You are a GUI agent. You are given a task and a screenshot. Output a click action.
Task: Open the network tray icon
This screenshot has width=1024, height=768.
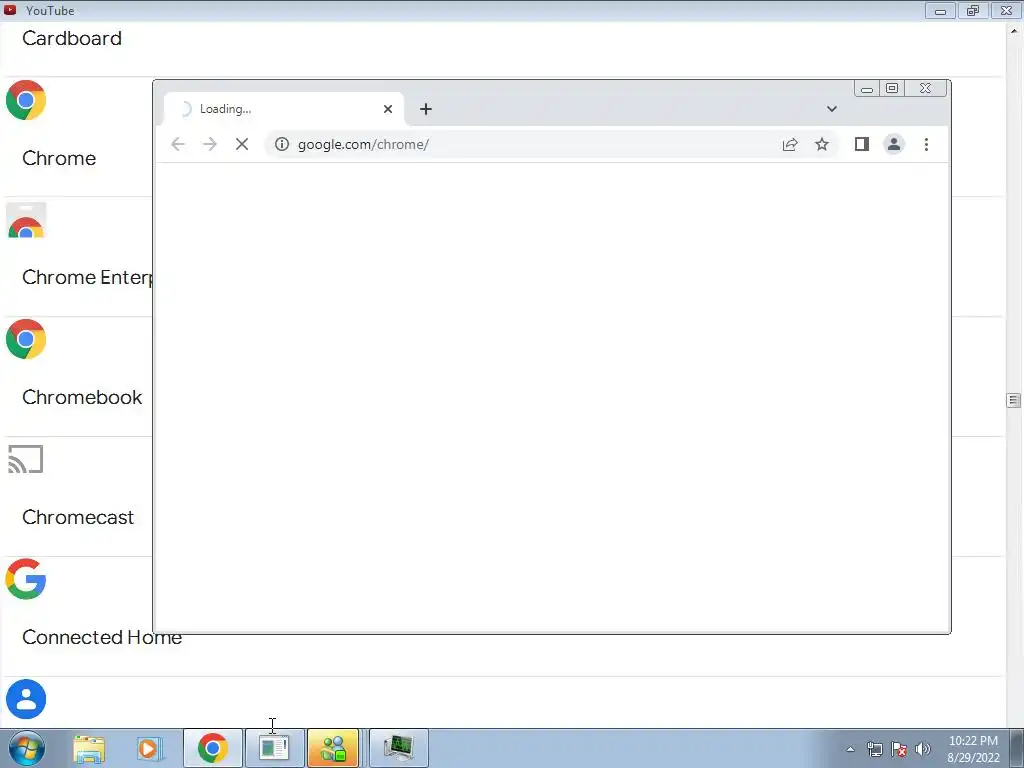(x=874, y=749)
